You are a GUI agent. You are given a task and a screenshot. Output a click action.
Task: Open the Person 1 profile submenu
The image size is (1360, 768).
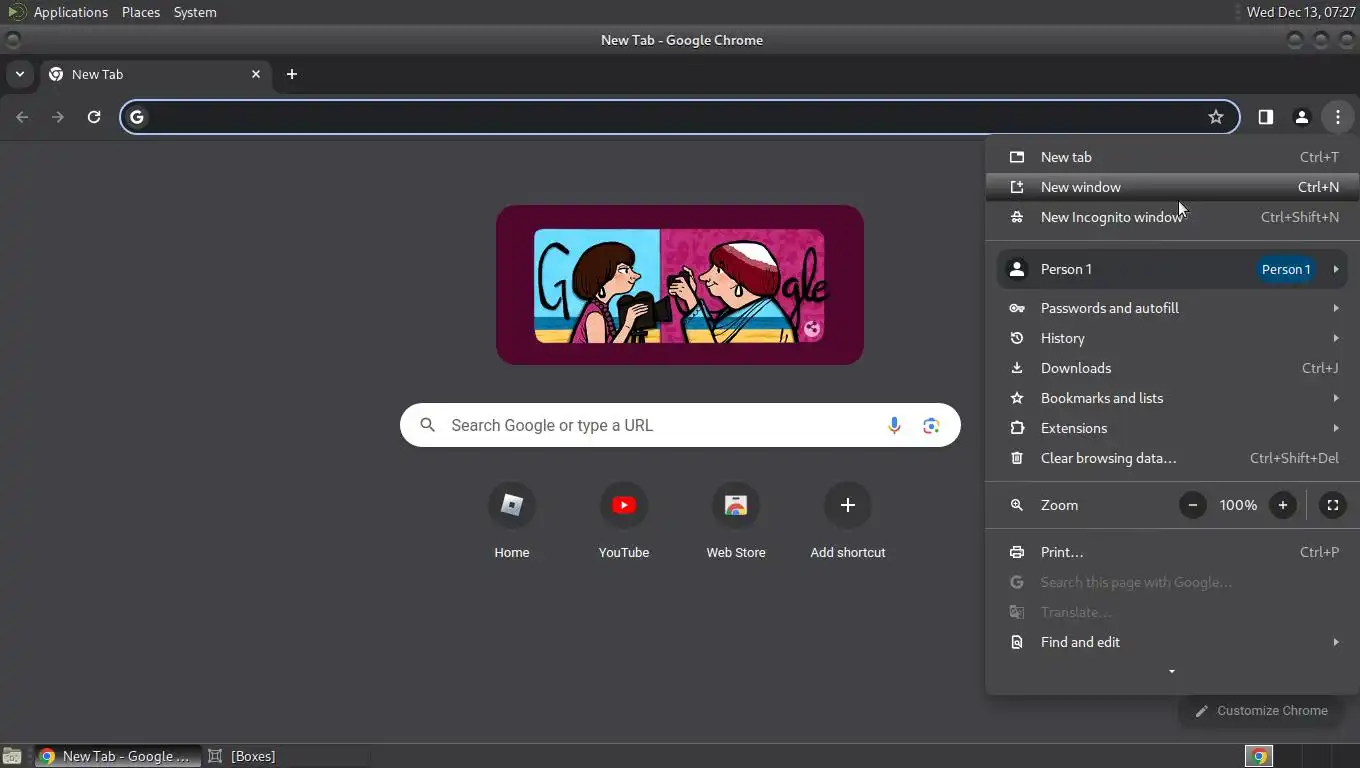click(1172, 269)
